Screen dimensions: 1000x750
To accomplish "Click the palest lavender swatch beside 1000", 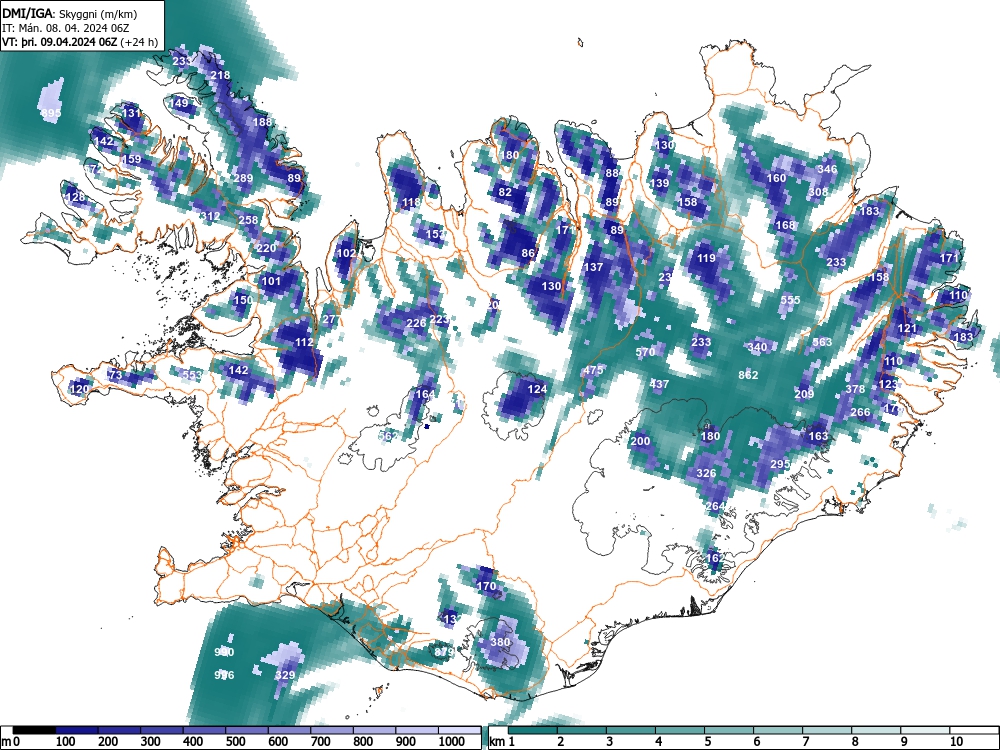I will 459,730.
